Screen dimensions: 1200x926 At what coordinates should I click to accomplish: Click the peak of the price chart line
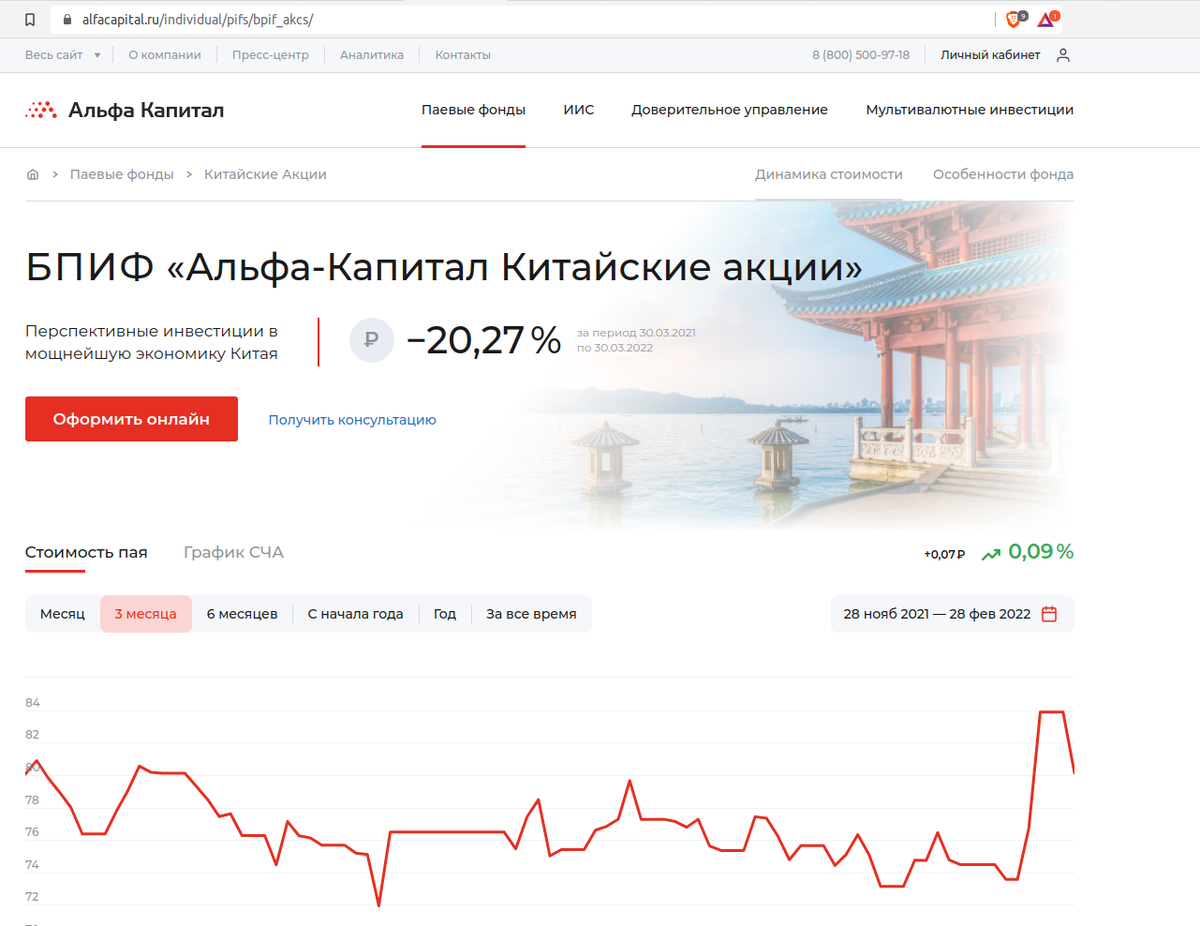click(x=1051, y=712)
